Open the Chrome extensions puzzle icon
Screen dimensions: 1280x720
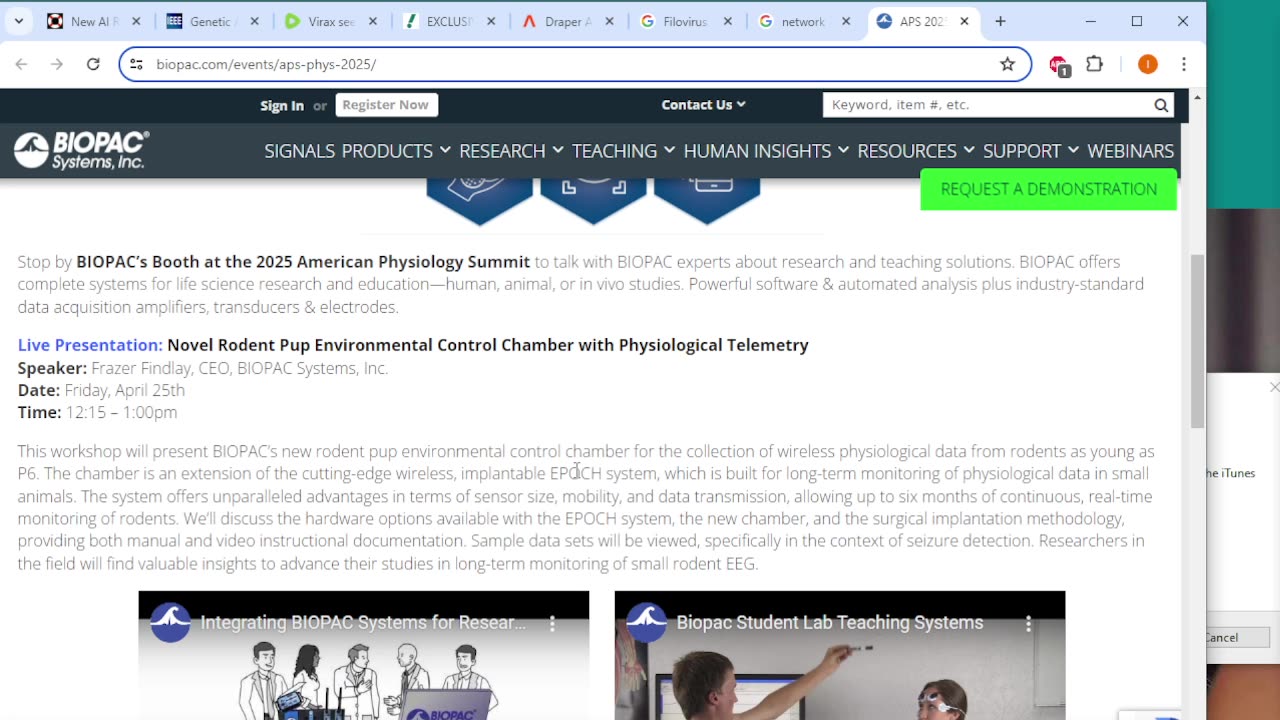(1095, 64)
